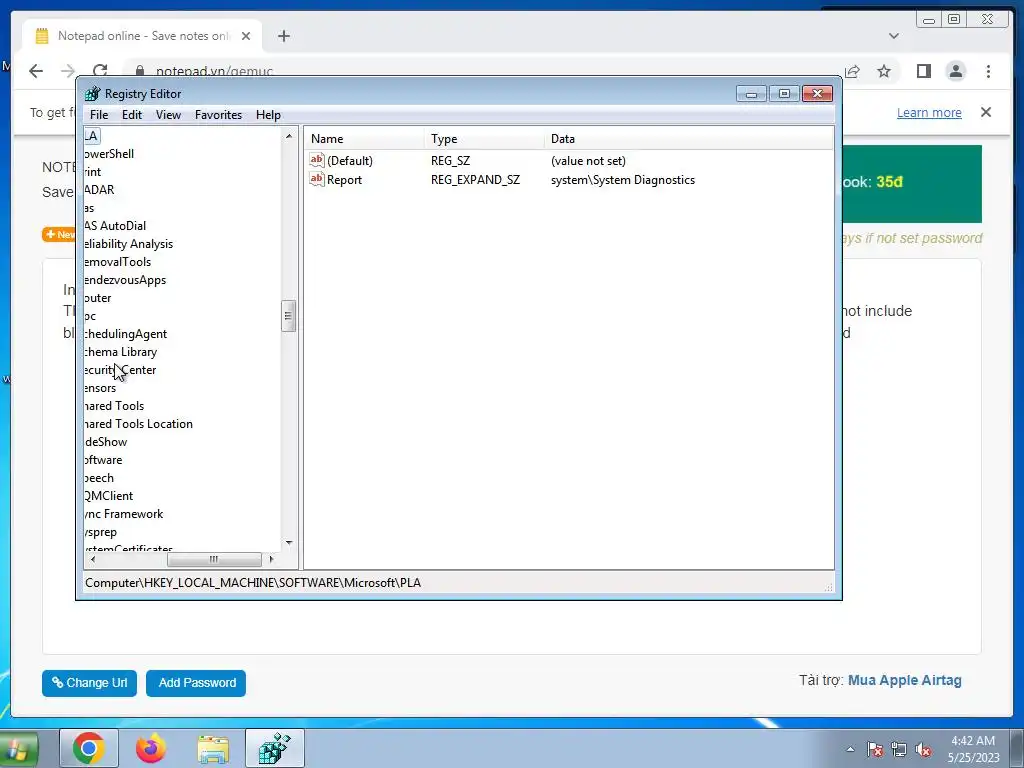Image resolution: width=1024 pixels, height=768 pixels.
Task: Click the REG_EXPAND_SZ type cell
Action: pos(475,180)
